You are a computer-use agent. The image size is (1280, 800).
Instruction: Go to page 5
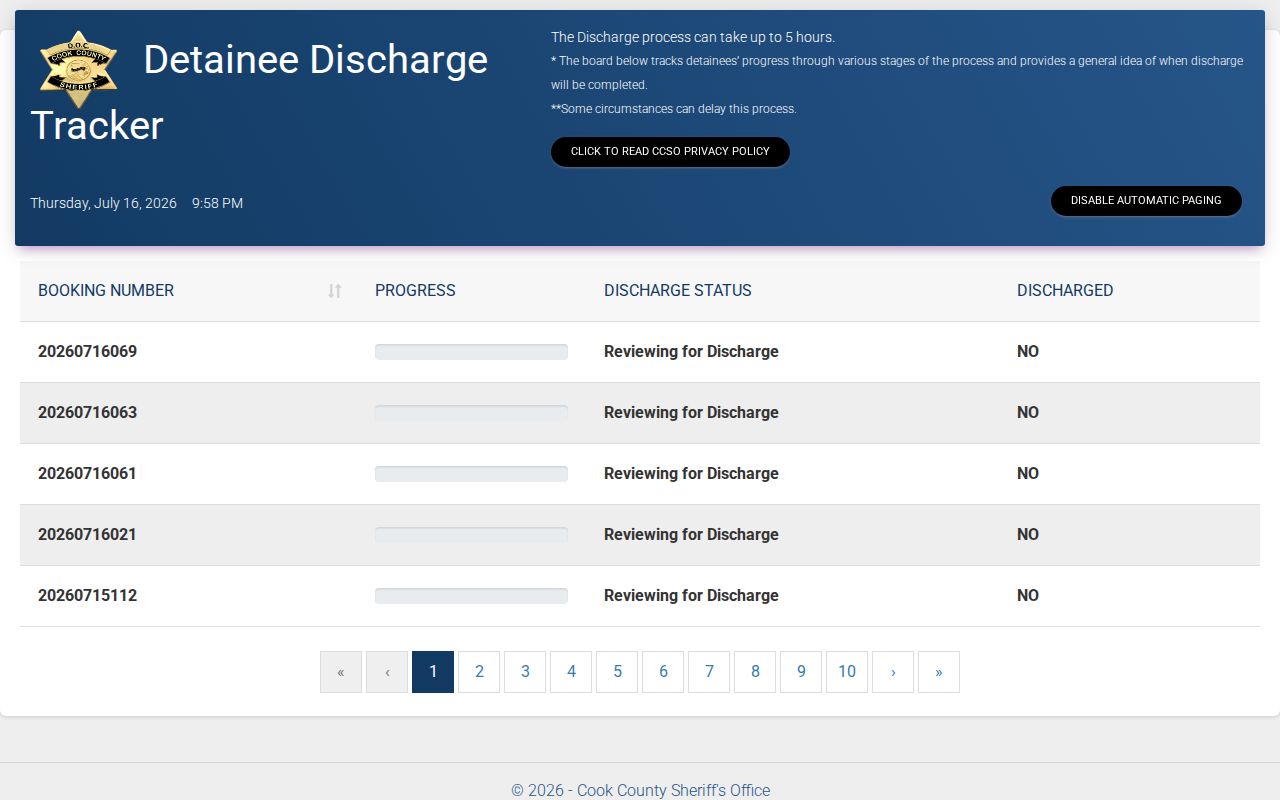pos(617,672)
